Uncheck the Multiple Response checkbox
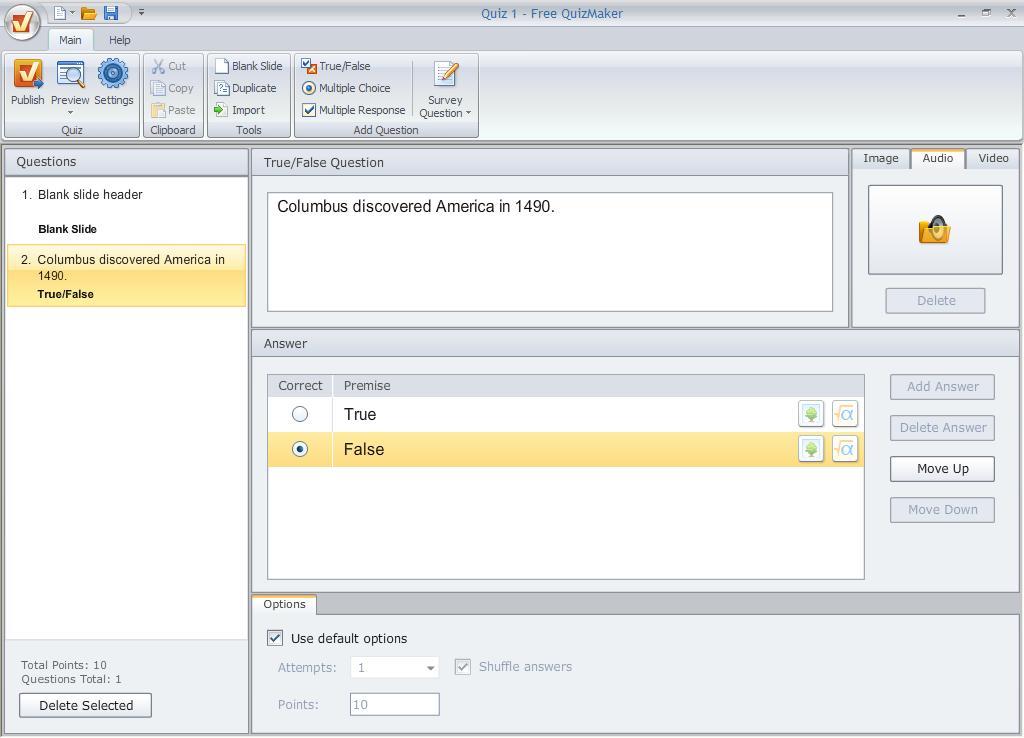This screenshot has width=1024, height=738. coord(309,110)
